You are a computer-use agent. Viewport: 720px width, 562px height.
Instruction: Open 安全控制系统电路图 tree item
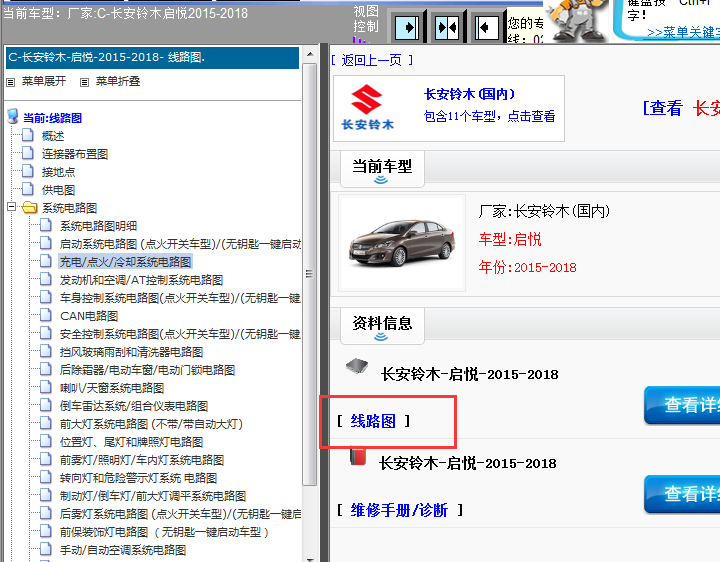tap(180, 334)
